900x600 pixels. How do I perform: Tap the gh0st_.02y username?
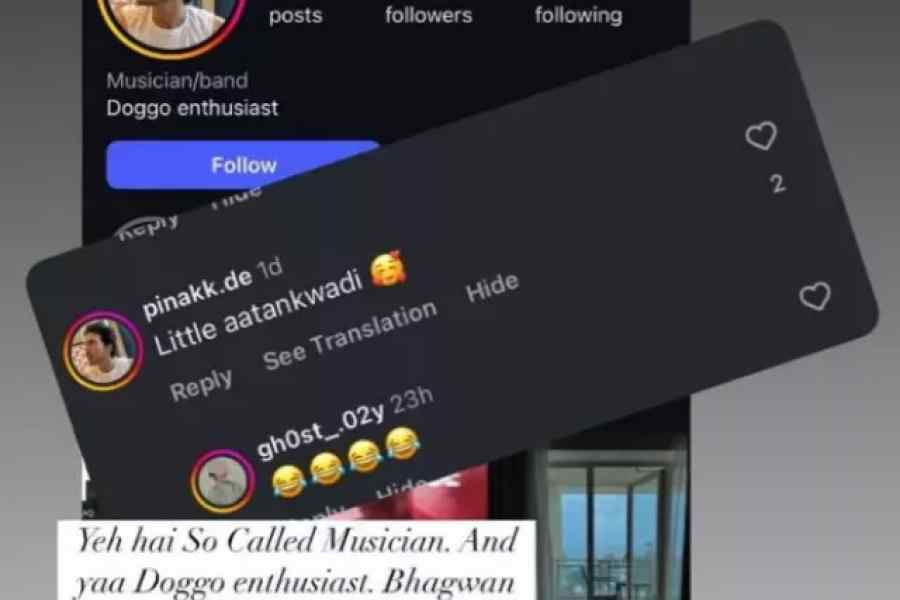tap(320, 432)
